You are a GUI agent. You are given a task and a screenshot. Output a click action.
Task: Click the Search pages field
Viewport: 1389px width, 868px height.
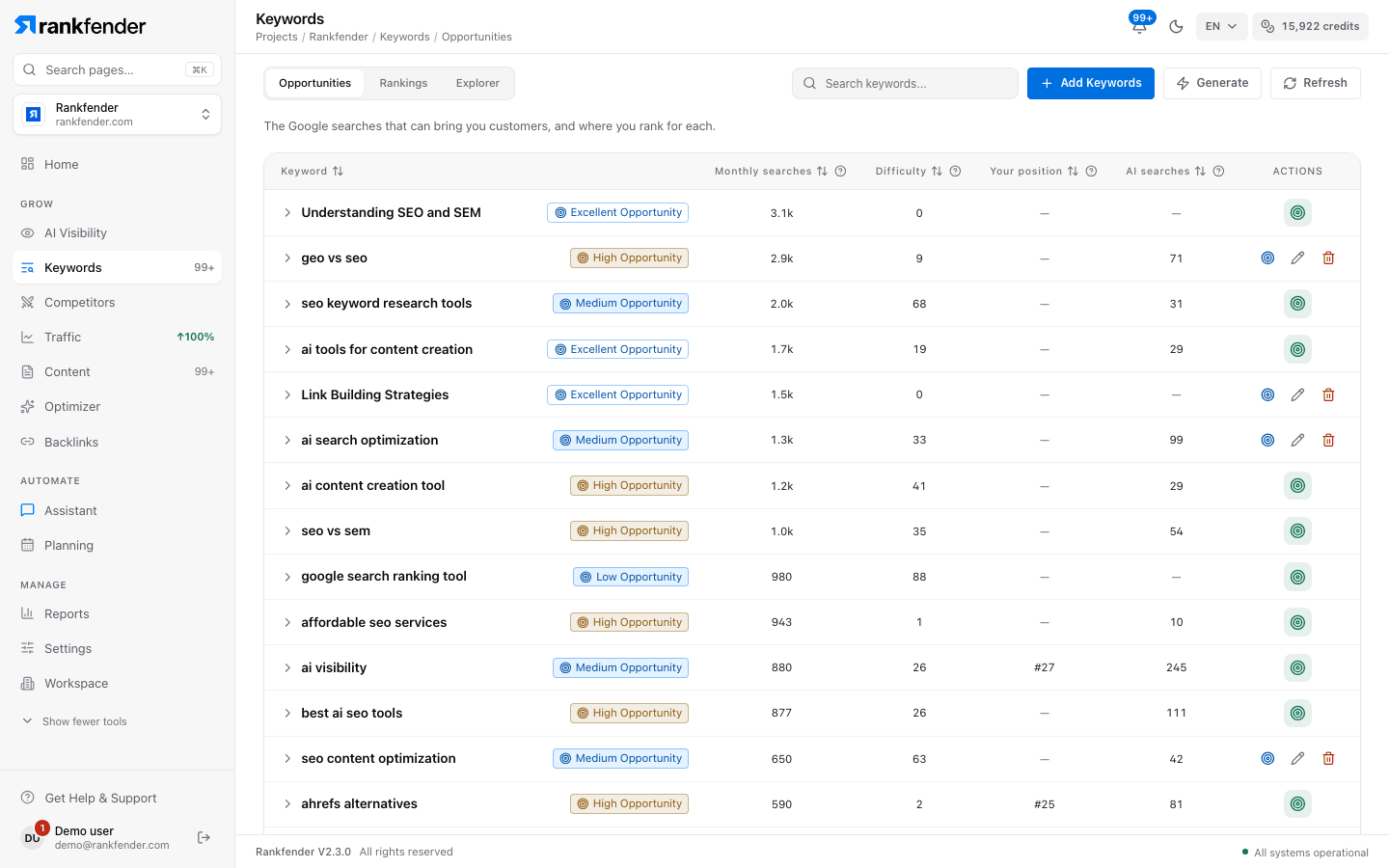coord(117,69)
